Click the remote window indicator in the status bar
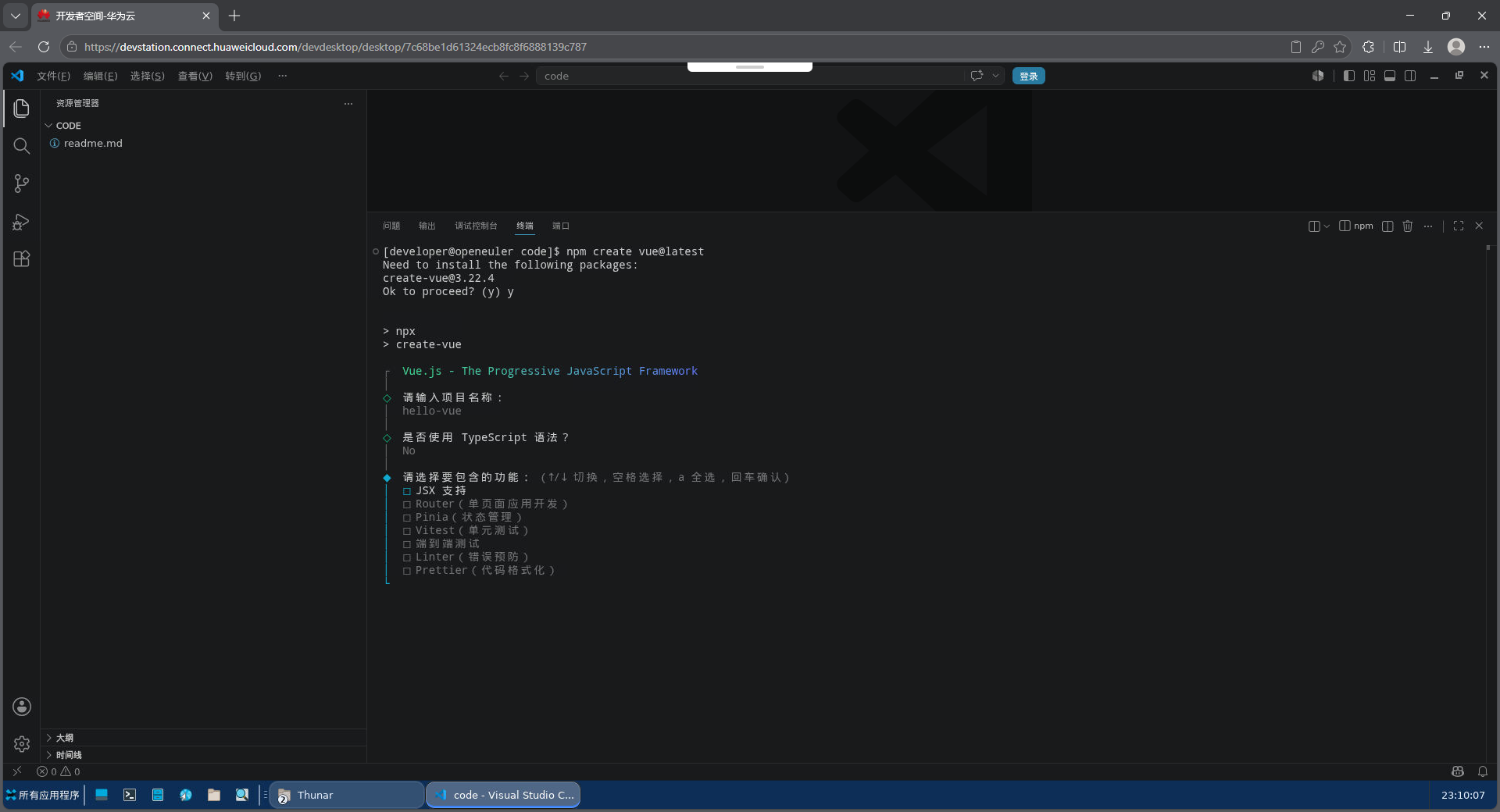Viewport: 1500px width, 812px height. (17, 771)
